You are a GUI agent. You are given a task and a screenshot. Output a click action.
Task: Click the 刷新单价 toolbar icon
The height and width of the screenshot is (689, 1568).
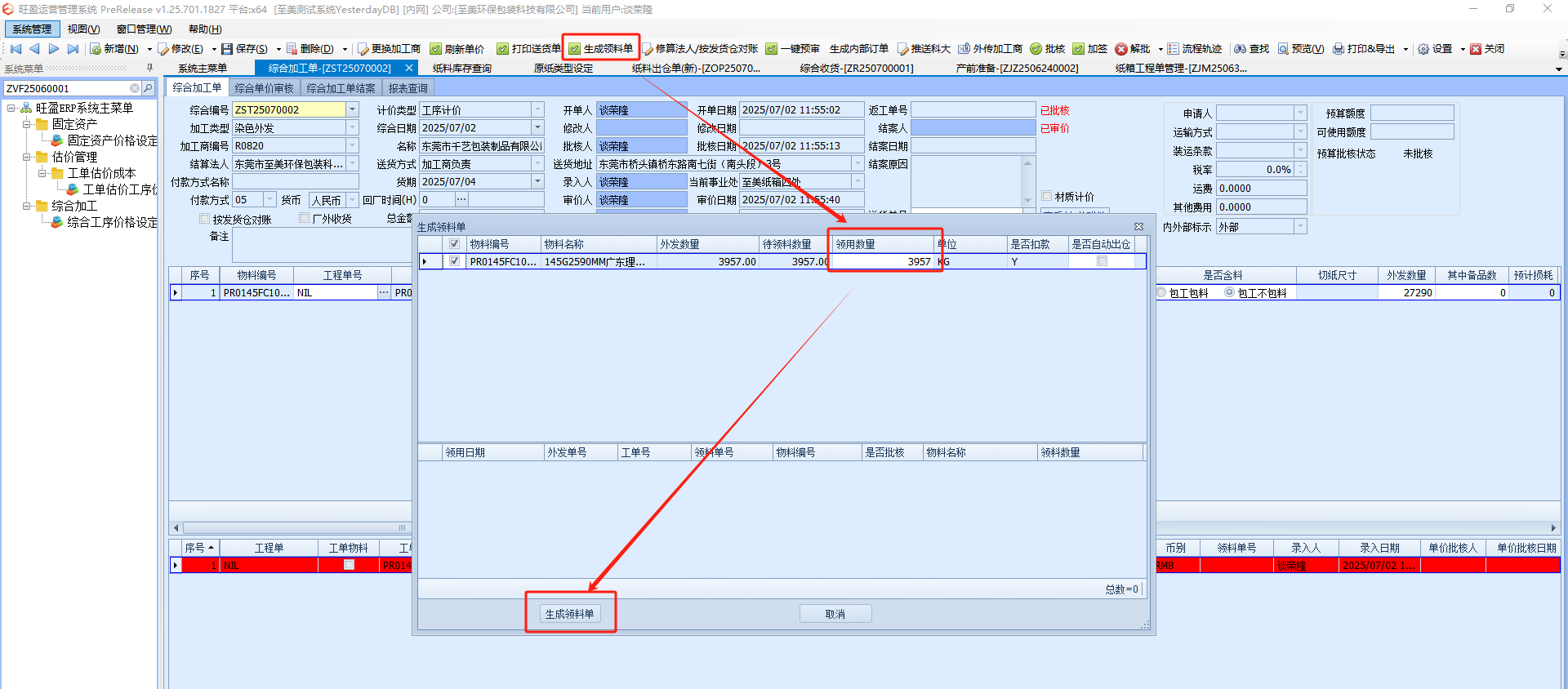point(436,49)
